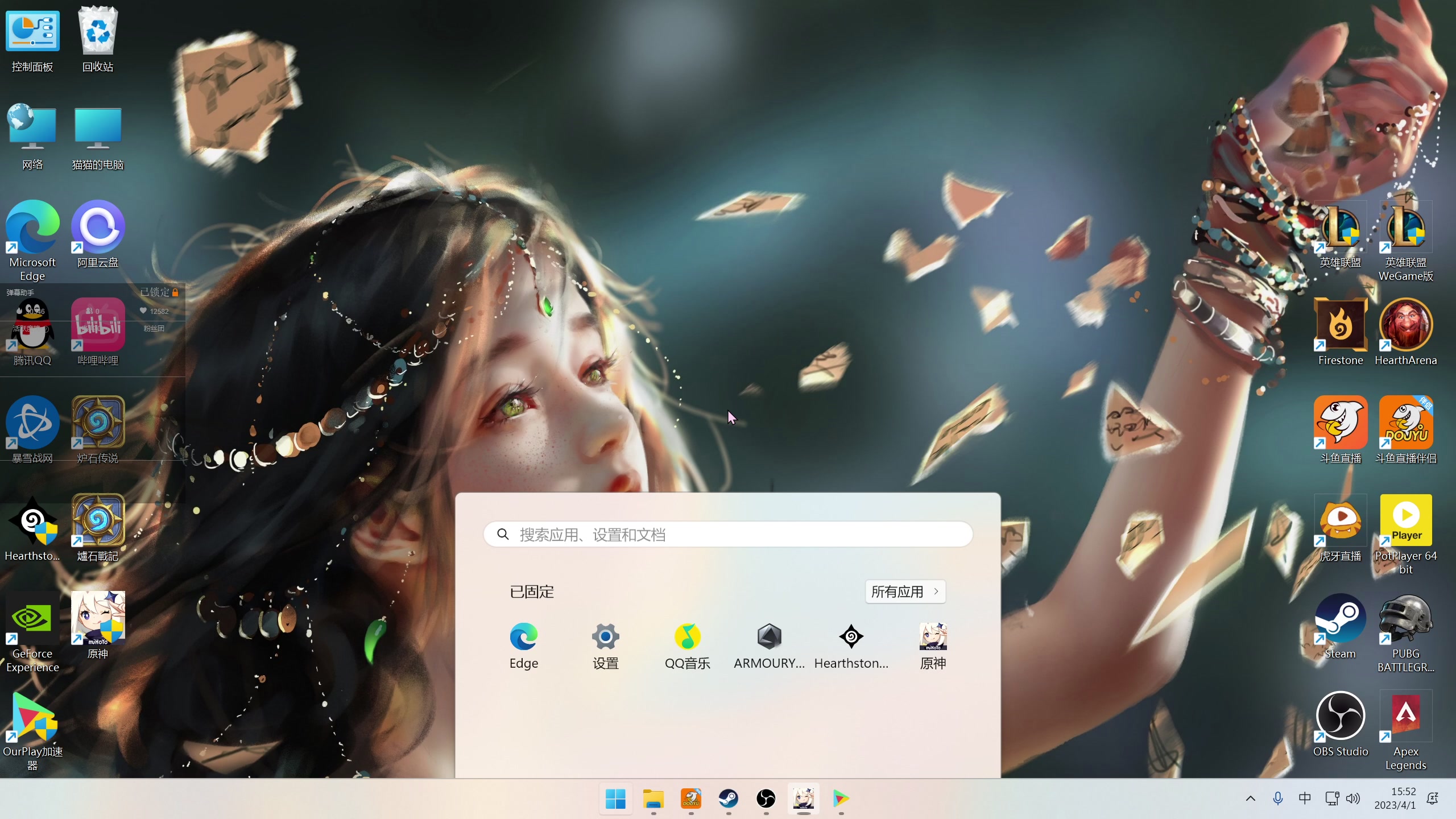
Task: Select the Apex Legends desktop shortcut
Action: (x=1406, y=731)
